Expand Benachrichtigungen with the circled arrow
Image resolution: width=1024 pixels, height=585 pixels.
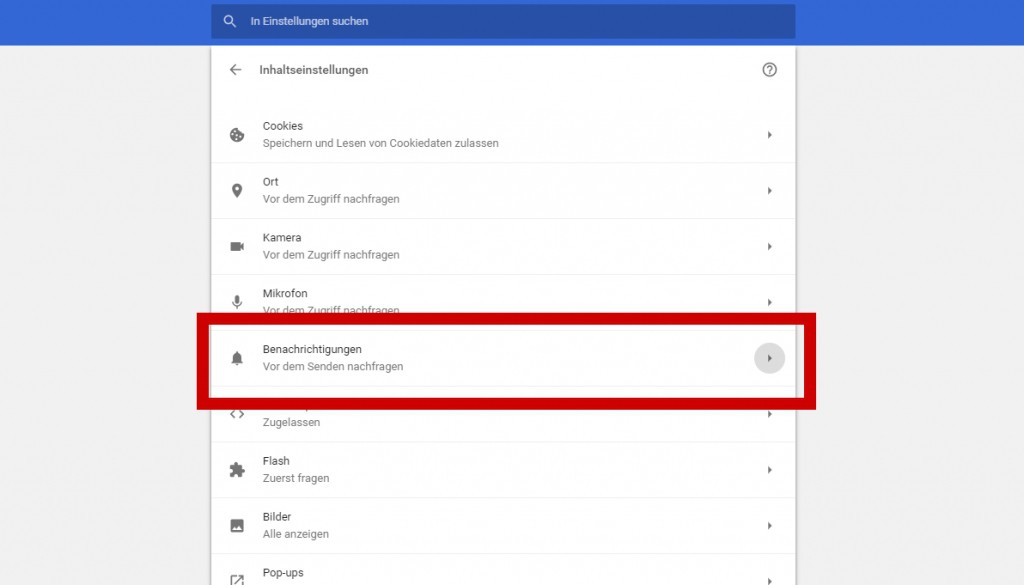pos(769,358)
